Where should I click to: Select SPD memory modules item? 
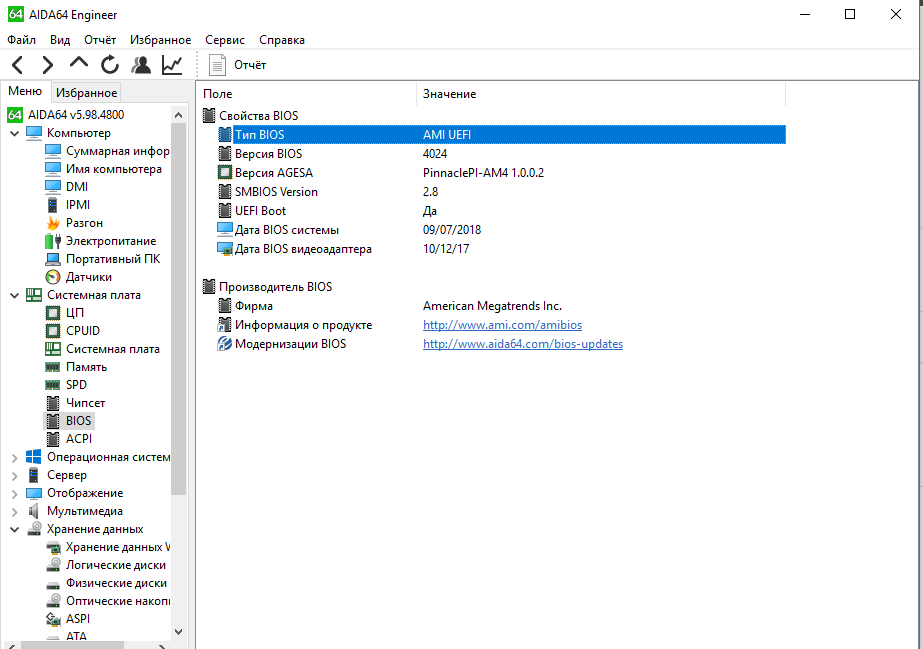pos(76,385)
